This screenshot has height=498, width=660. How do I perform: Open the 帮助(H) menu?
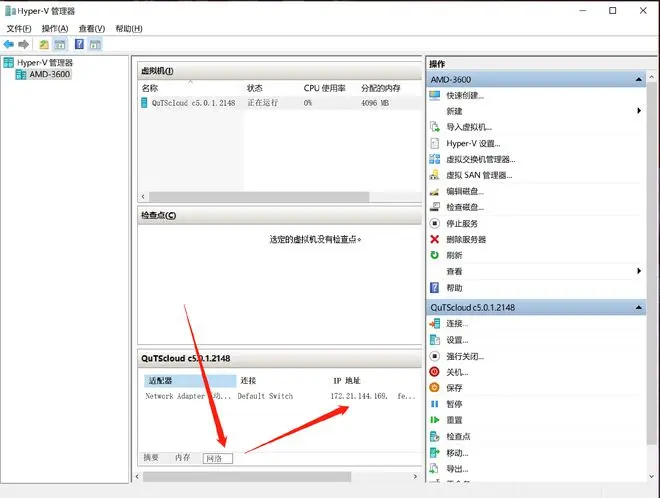[x=129, y=29]
